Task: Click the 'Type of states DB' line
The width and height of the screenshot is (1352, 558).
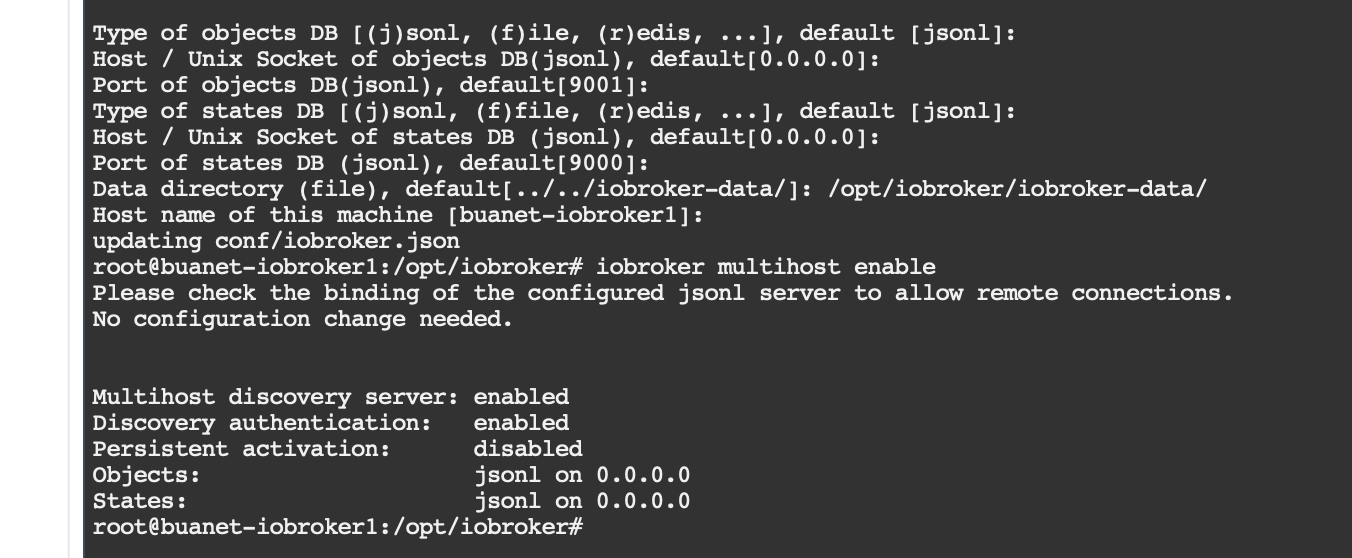Action: coord(554,111)
